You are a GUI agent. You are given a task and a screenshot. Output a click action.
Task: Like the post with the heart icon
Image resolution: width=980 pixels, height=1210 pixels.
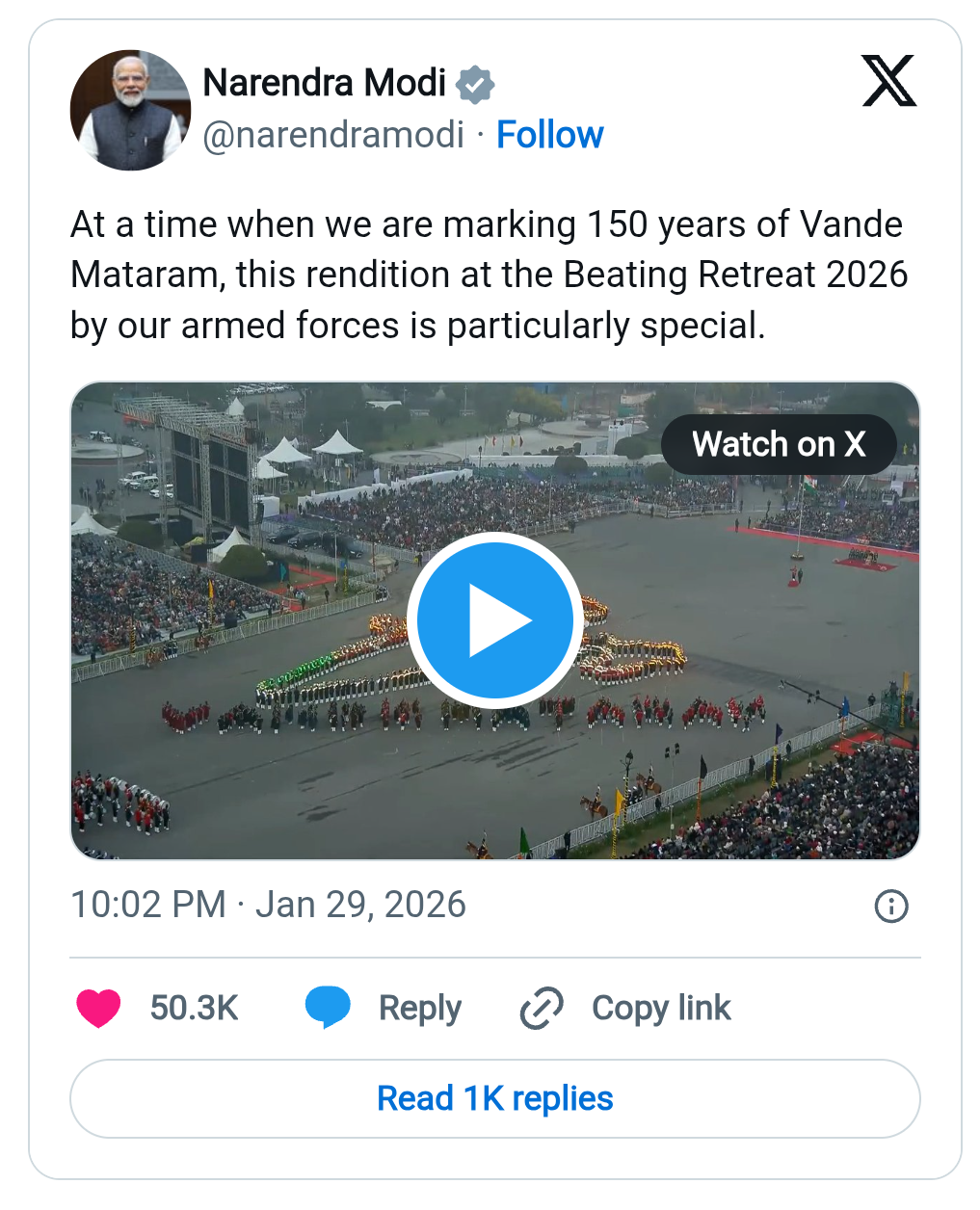click(98, 1008)
